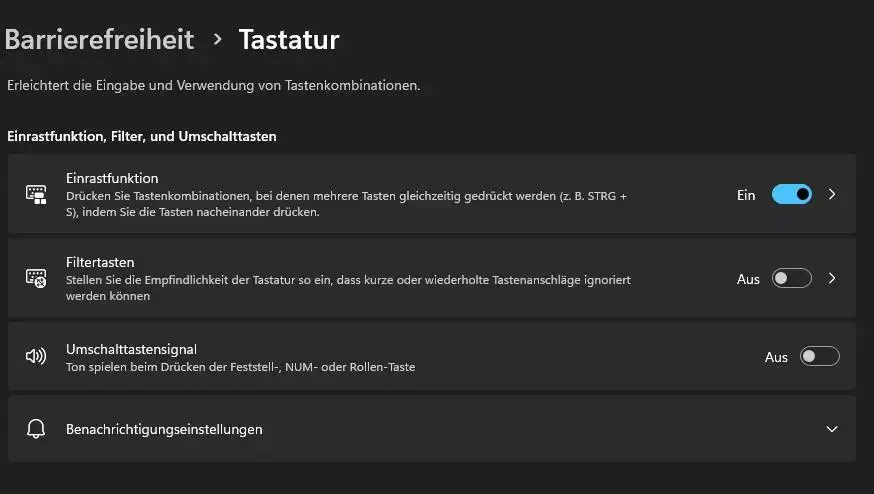Click the breadcrumb separator arrow before Tastatur
The height and width of the screenshot is (494, 874).
tap(217, 40)
